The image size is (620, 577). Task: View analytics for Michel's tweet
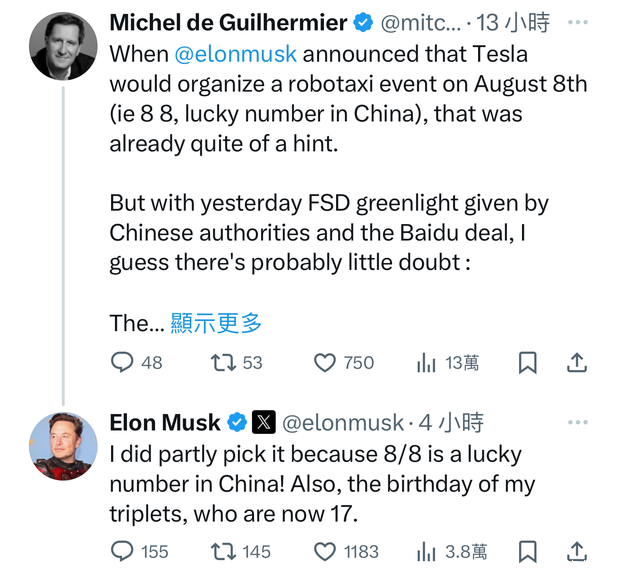tap(427, 362)
